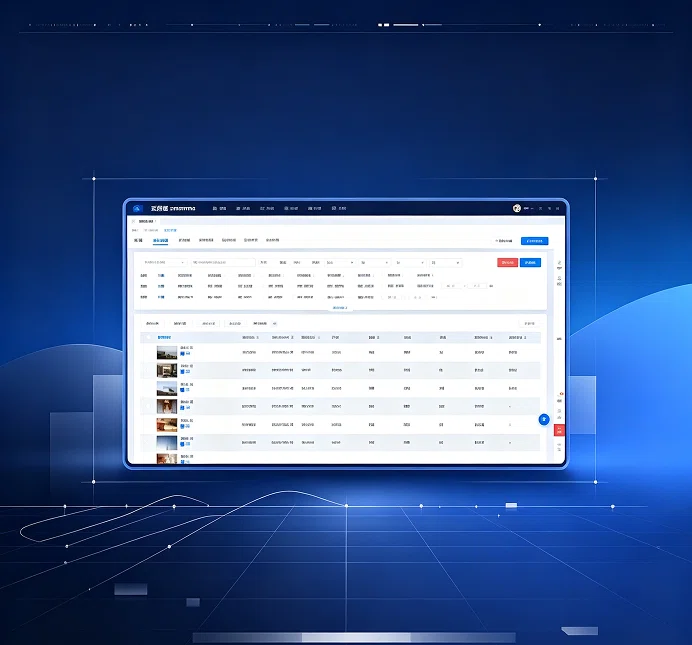Click the solid blue button right of the tab row
692x645 pixels.
(x=534, y=241)
